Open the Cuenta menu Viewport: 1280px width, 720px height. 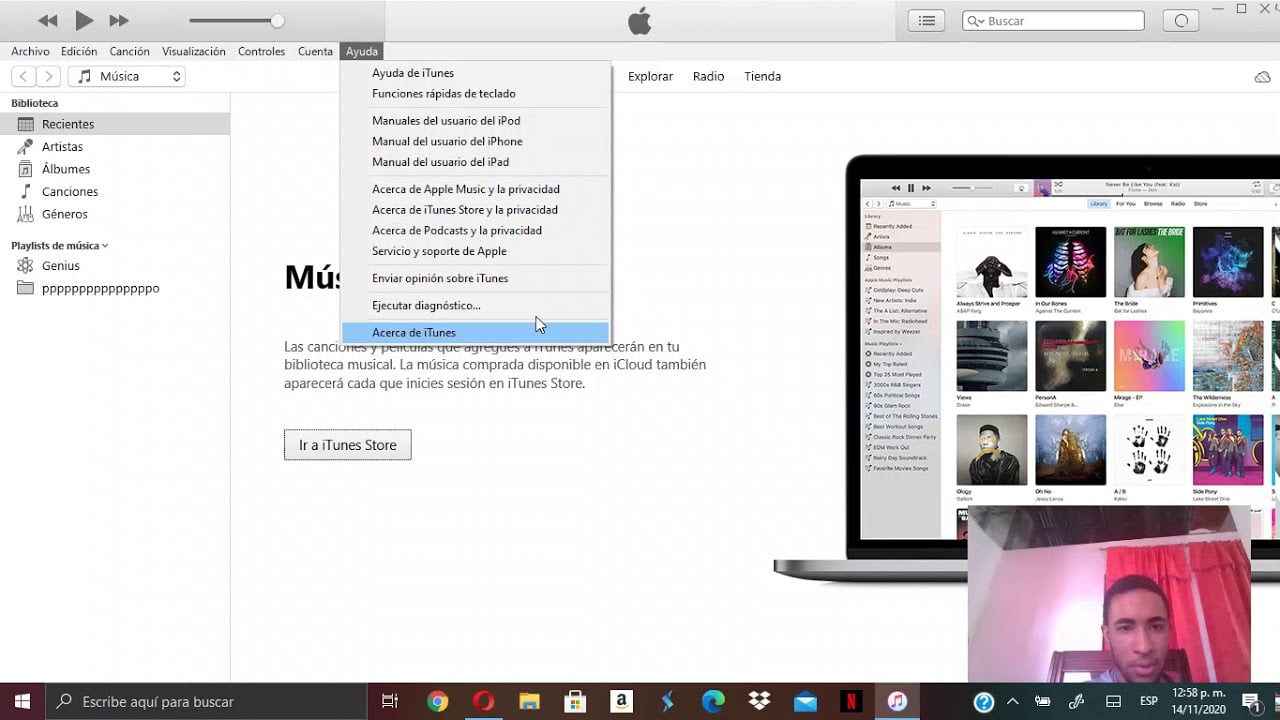click(315, 51)
